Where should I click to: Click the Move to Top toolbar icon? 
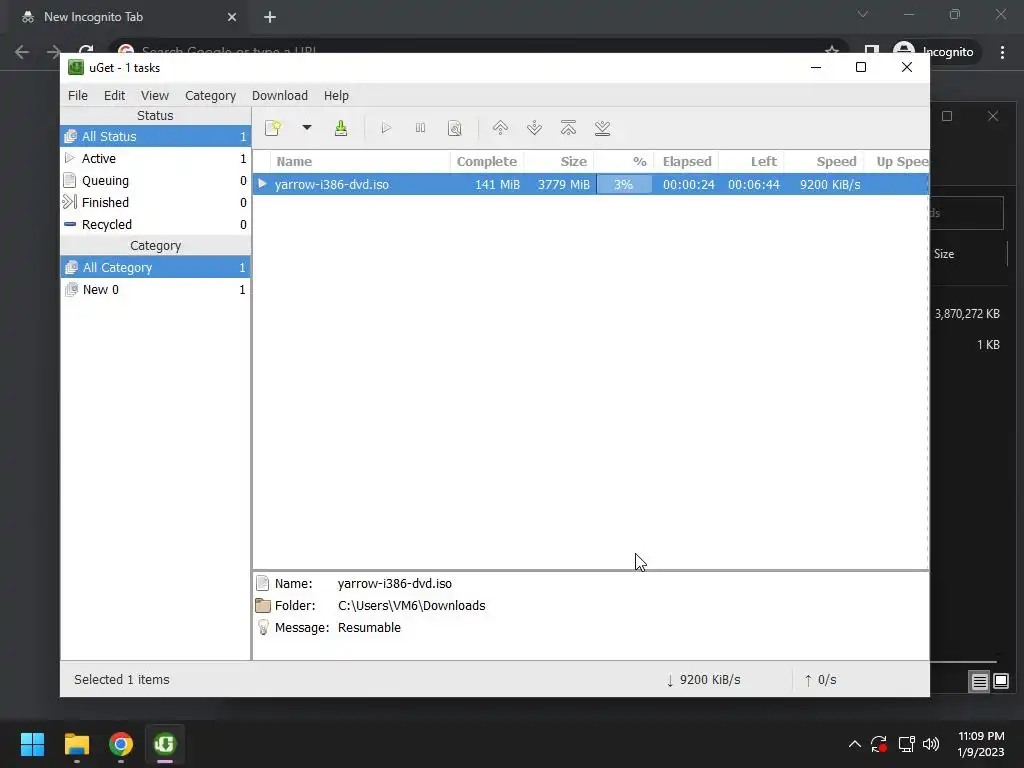568,128
